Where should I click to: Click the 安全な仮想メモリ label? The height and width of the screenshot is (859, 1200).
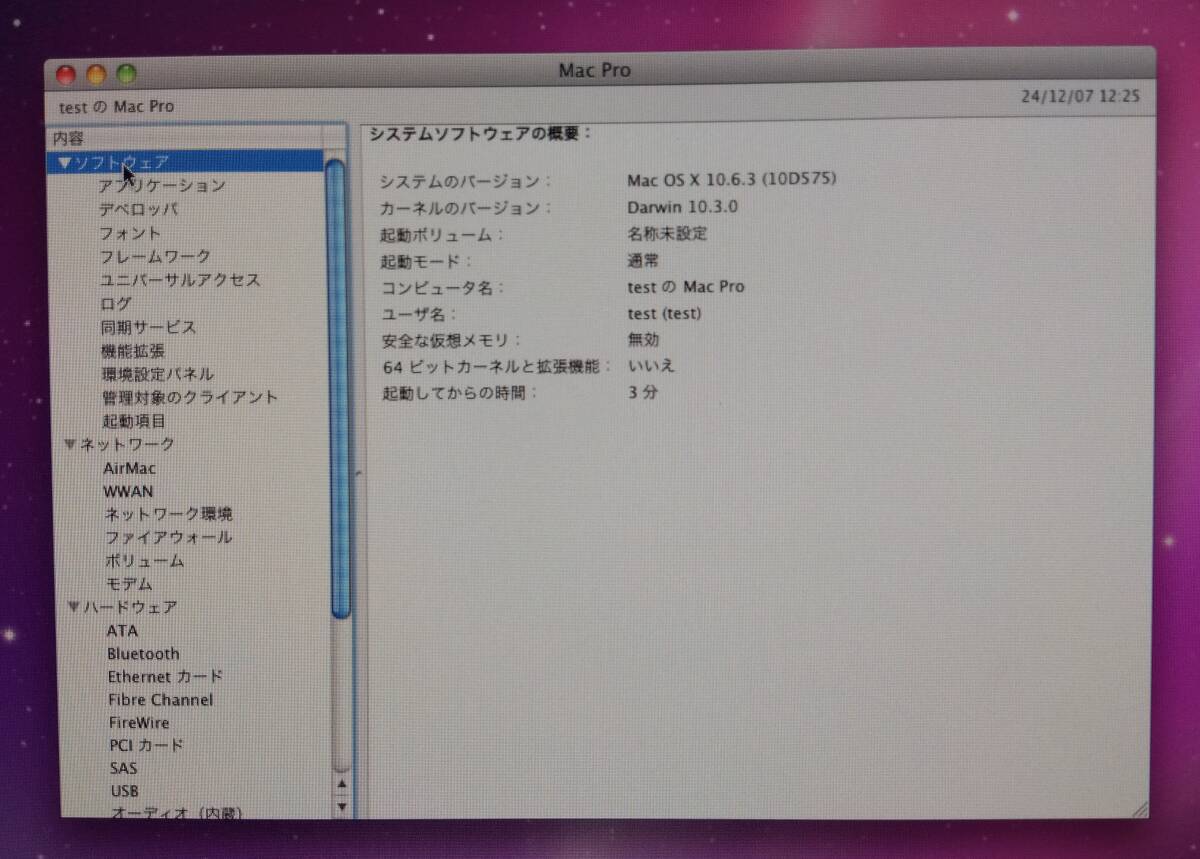[x=452, y=341]
